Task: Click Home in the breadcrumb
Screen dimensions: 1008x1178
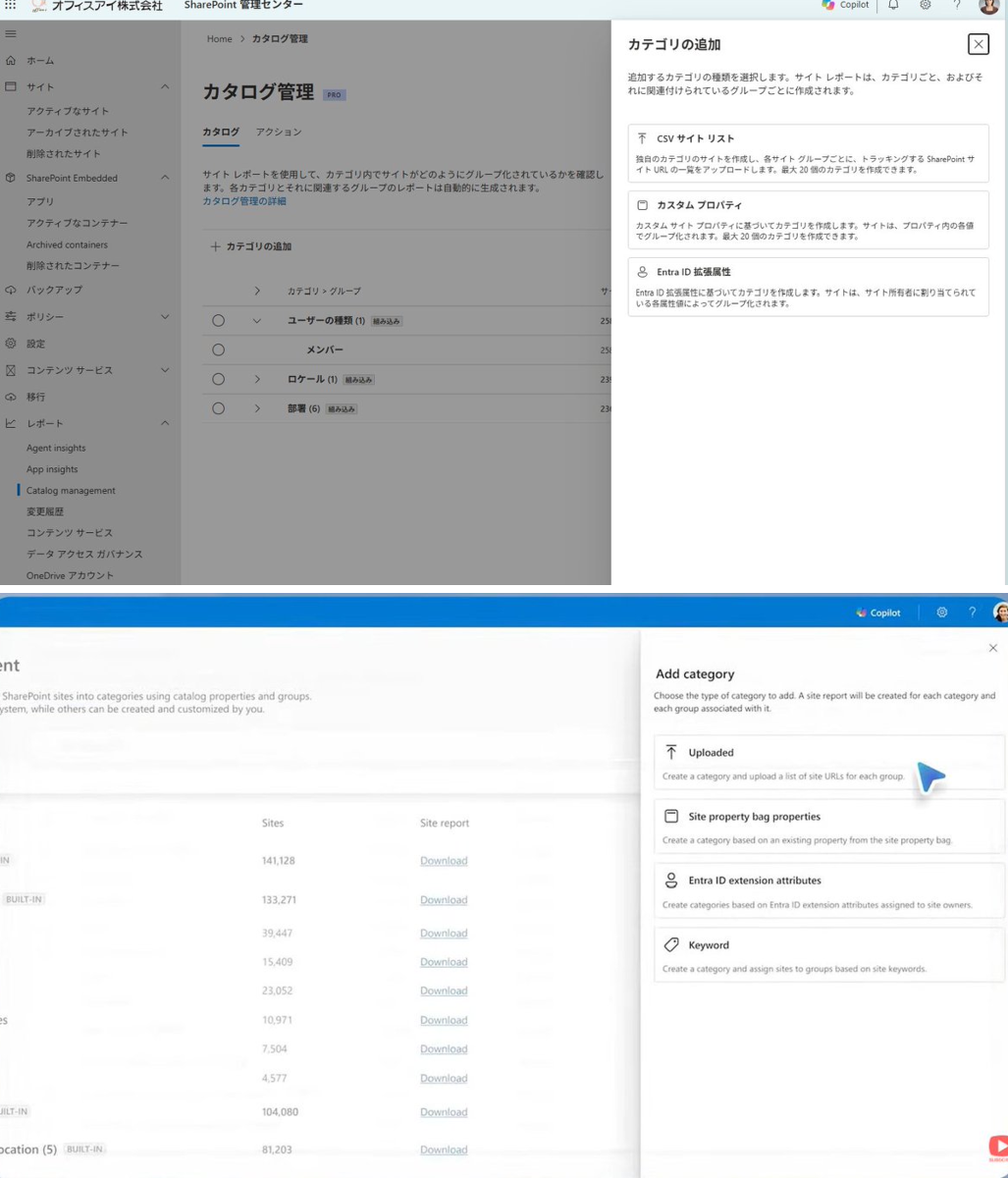Action: coord(219,38)
